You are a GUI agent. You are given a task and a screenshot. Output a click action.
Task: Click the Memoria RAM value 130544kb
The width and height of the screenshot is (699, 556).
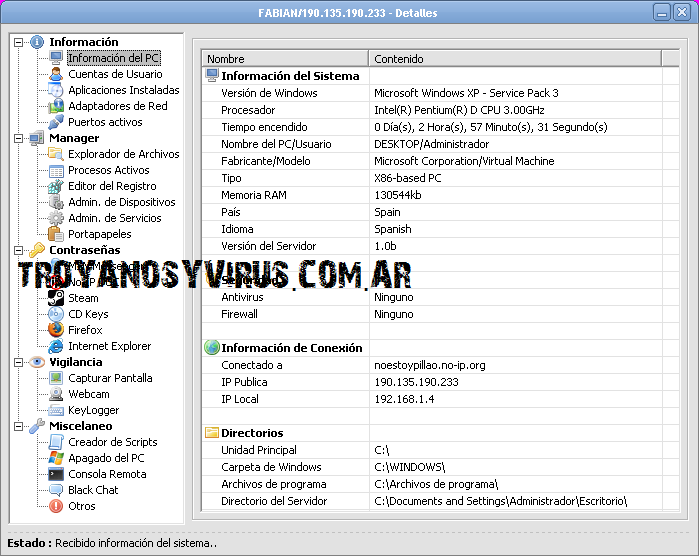[x=398, y=195]
